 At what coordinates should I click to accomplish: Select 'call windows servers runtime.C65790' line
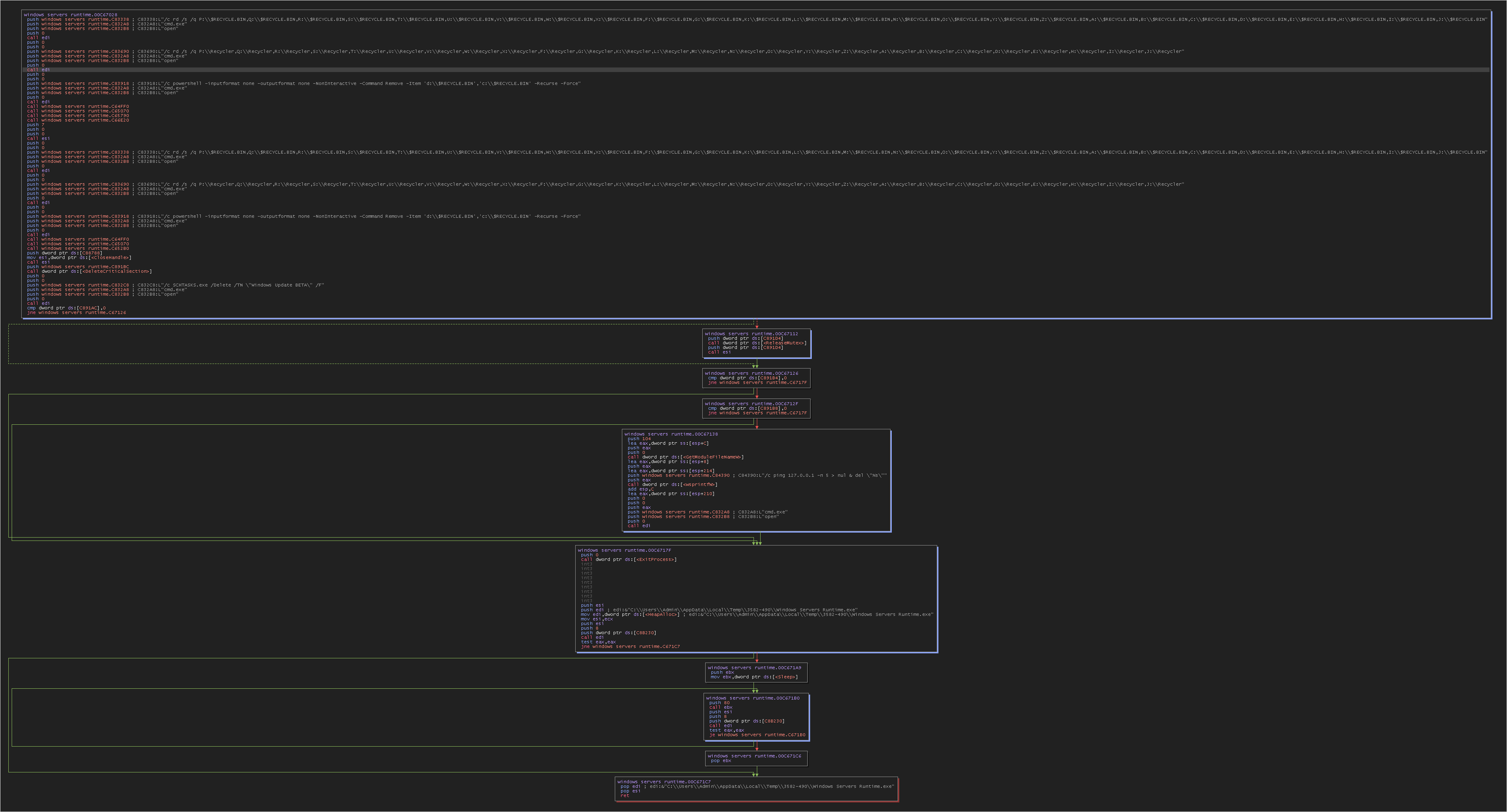(78, 115)
